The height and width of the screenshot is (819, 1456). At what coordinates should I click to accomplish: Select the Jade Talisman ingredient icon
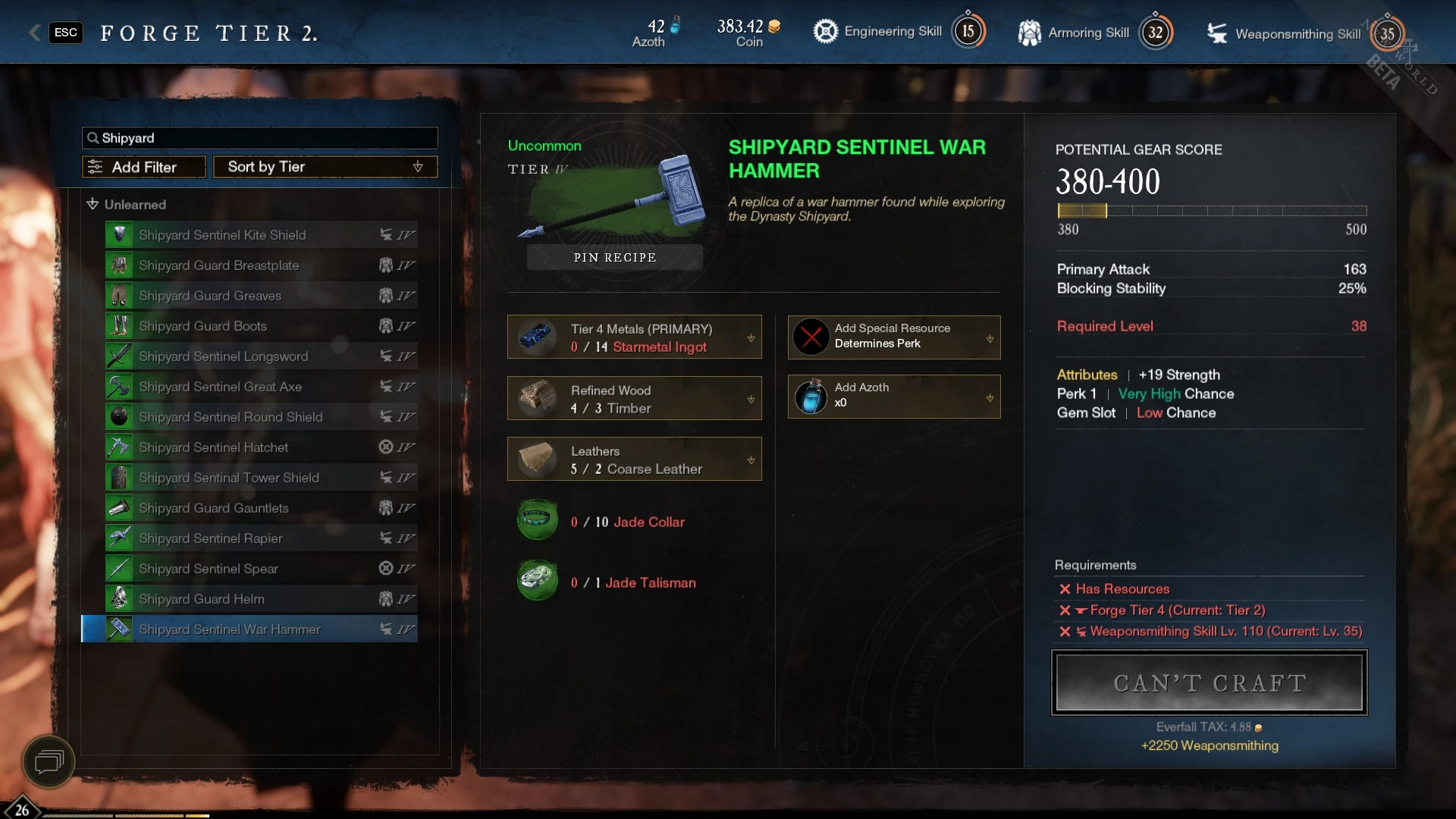click(538, 580)
